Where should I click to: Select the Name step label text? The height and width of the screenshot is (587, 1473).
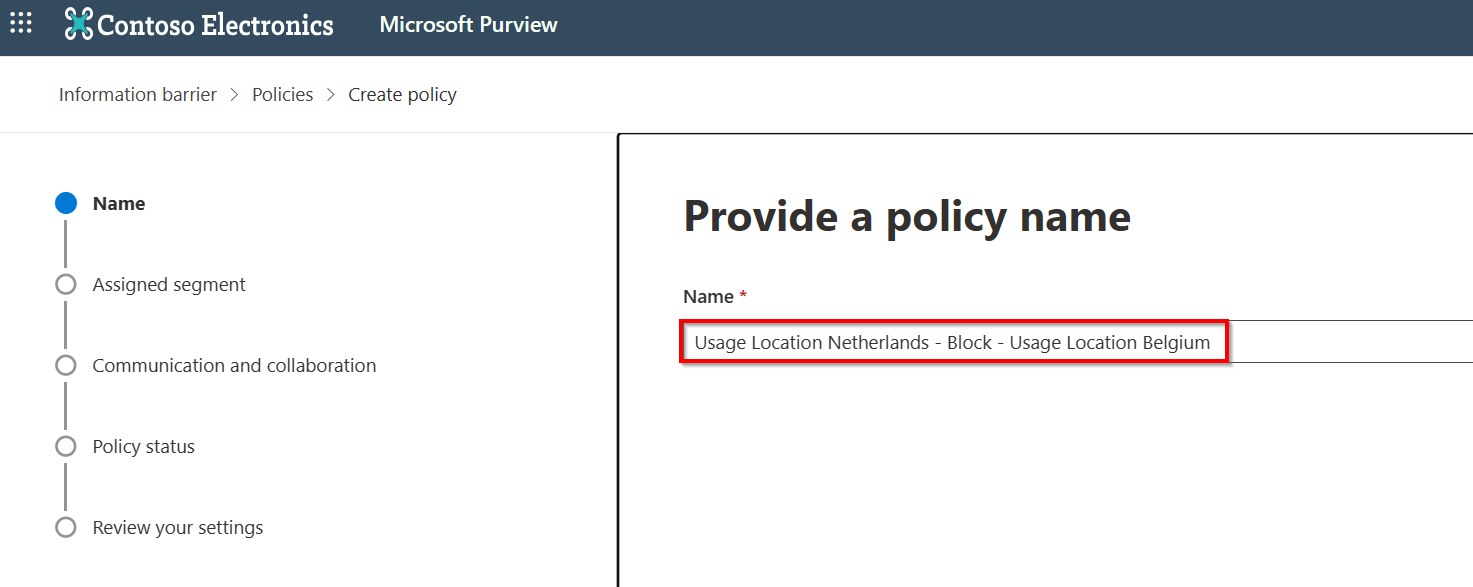[118, 203]
